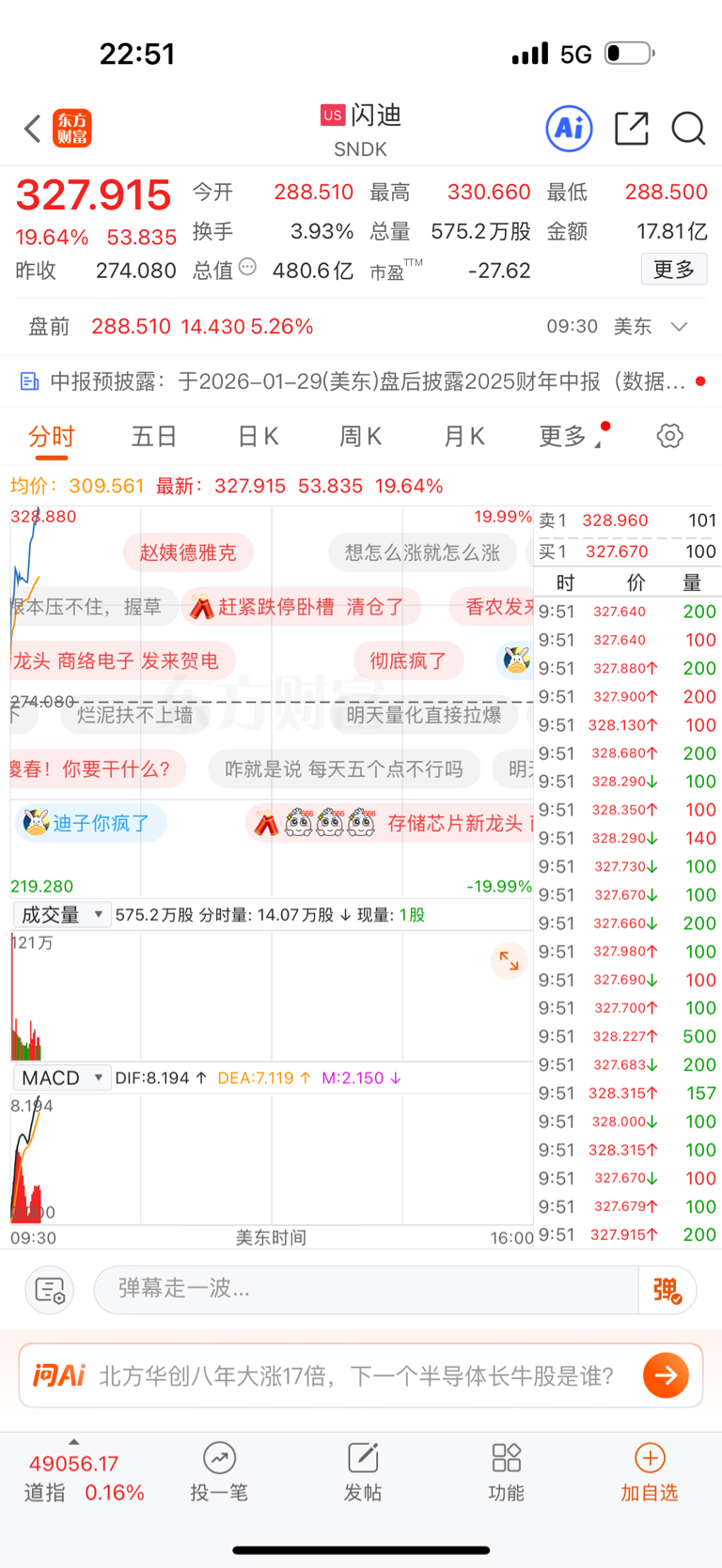Open 发帖 compose icon
Screen dimensions: 722x1568
[x=363, y=1458]
